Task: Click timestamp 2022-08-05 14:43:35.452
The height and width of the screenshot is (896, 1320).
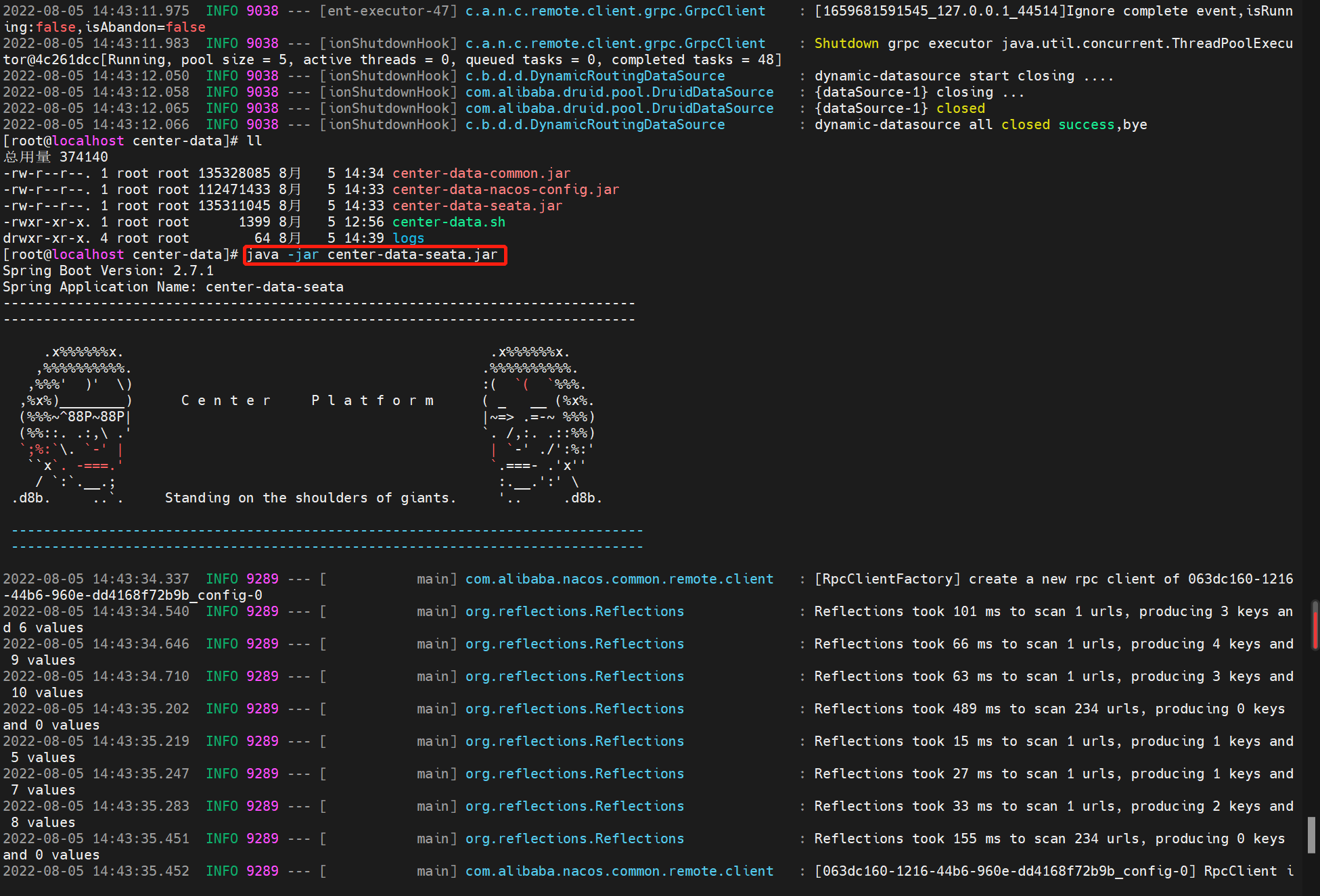Action: click(x=96, y=871)
